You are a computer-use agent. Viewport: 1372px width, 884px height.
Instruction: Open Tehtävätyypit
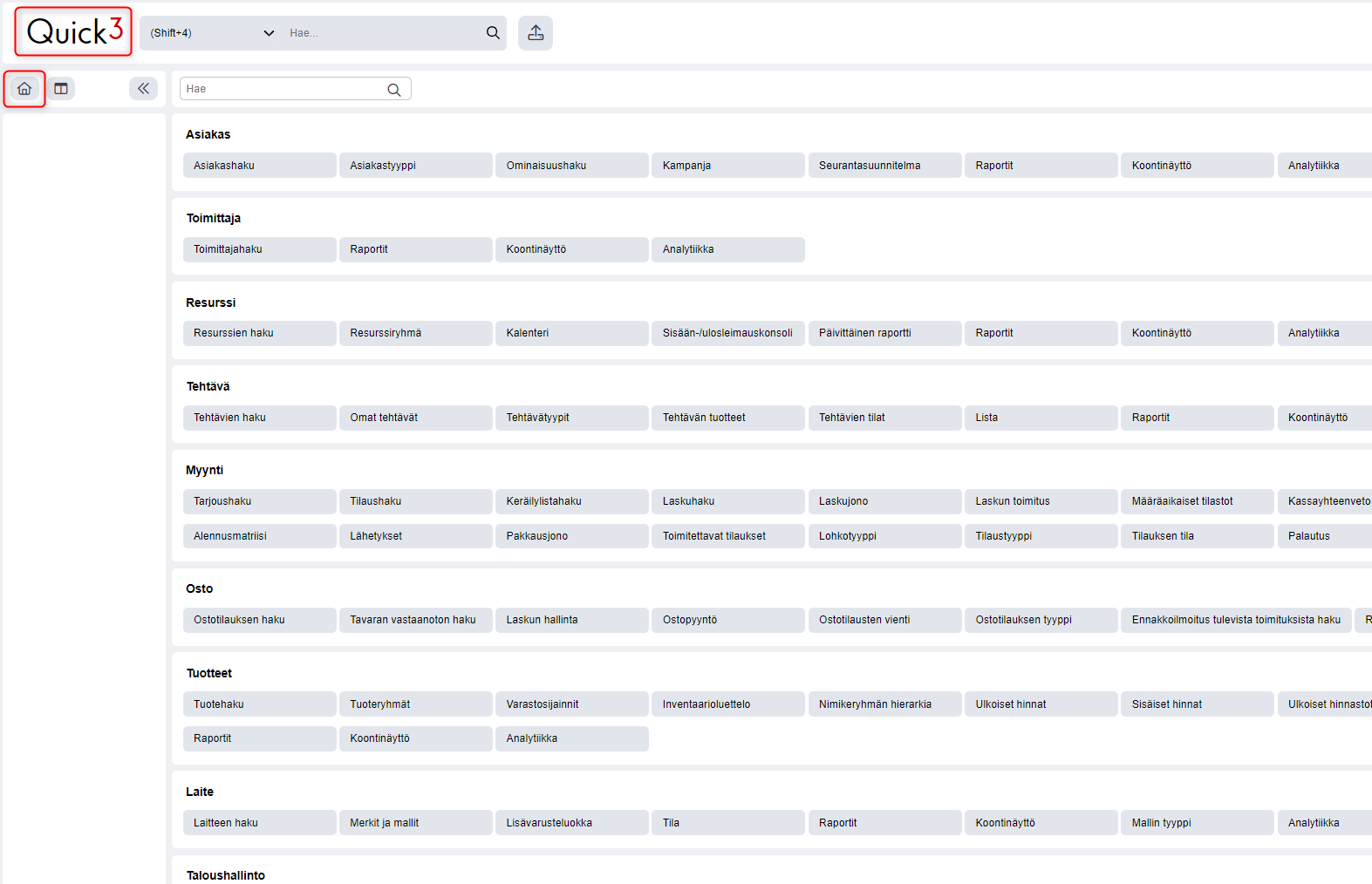coord(572,418)
